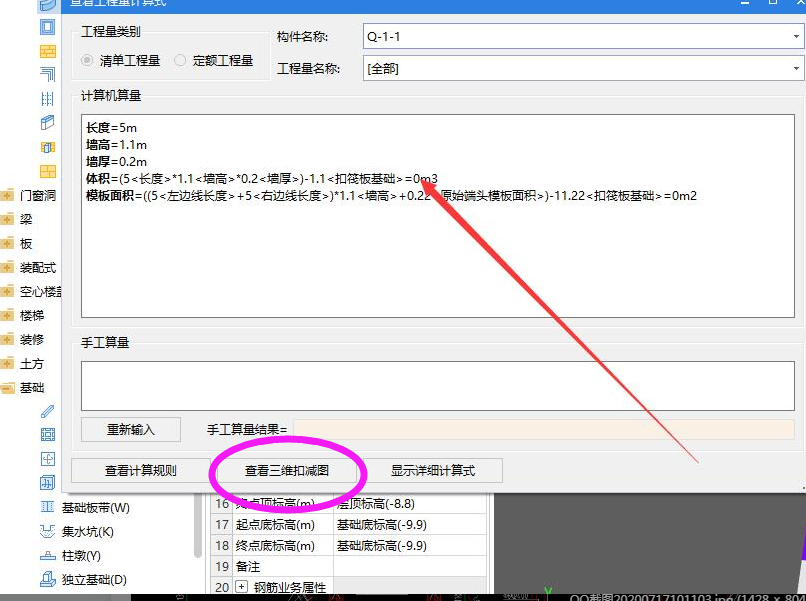Click the 3D wall block outline icon

[47, 122]
